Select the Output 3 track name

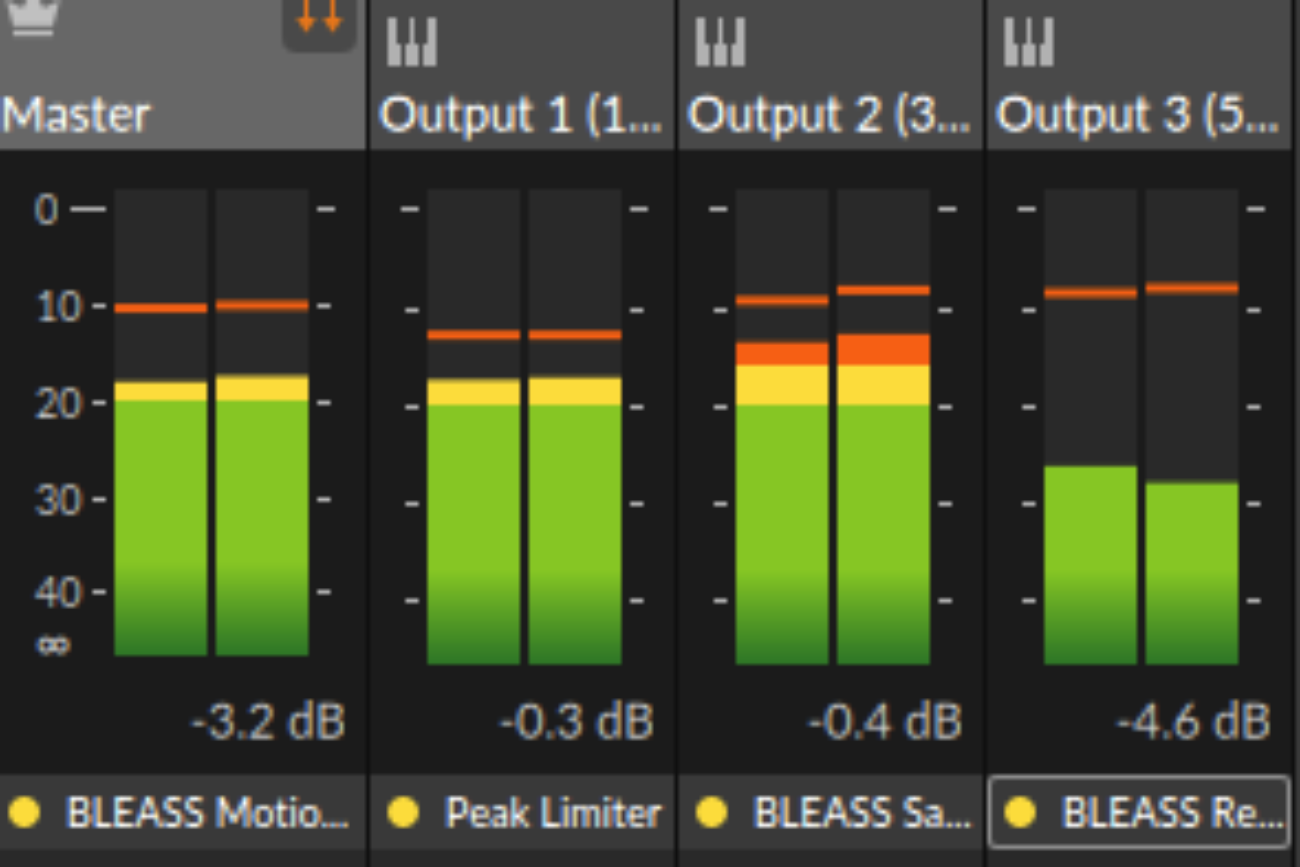click(x=1137, y=116)
